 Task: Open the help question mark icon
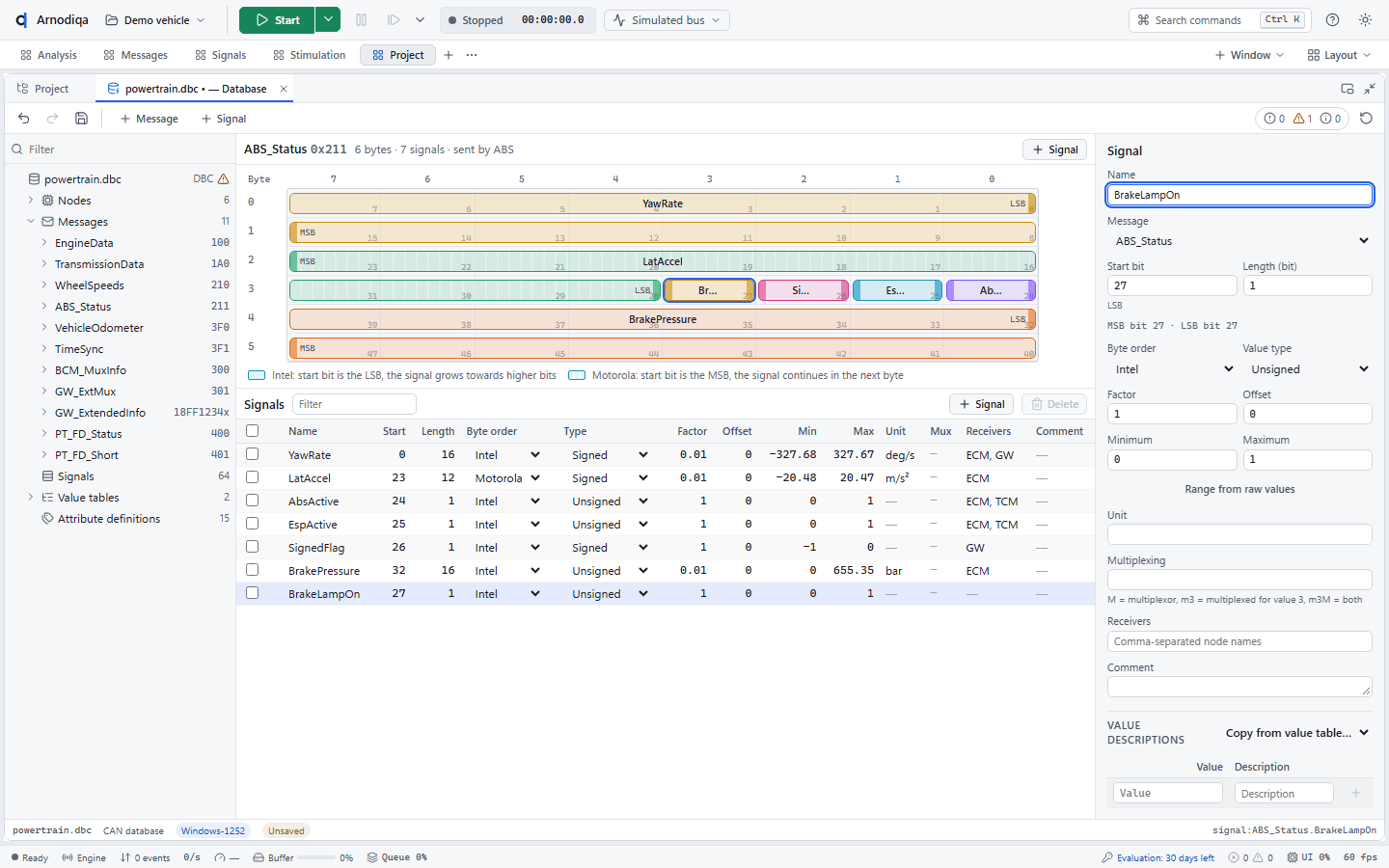point(1332,20)
